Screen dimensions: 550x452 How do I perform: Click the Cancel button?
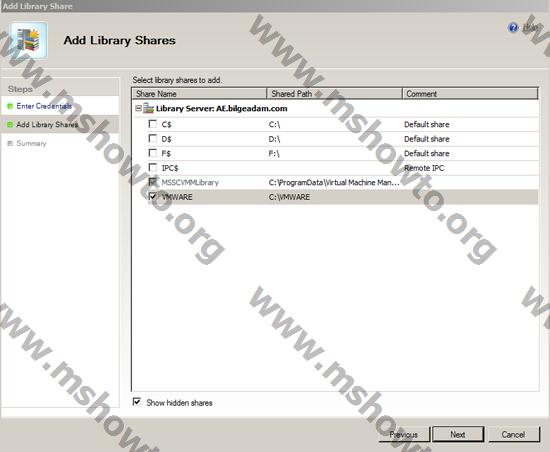[x=514, y=434]
